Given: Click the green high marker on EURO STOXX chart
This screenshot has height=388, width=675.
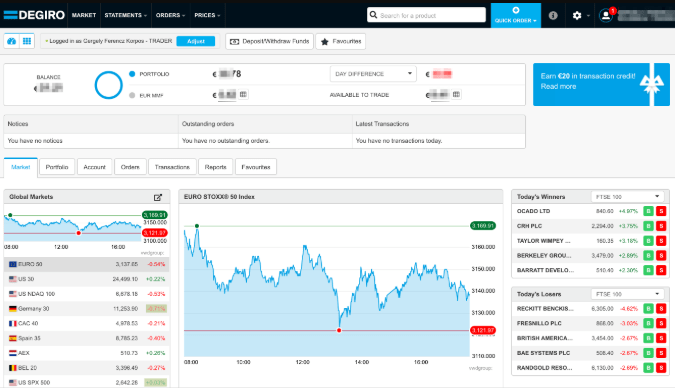Looking at the screenshot, I should pyautogui.click(x=197, y=226).
